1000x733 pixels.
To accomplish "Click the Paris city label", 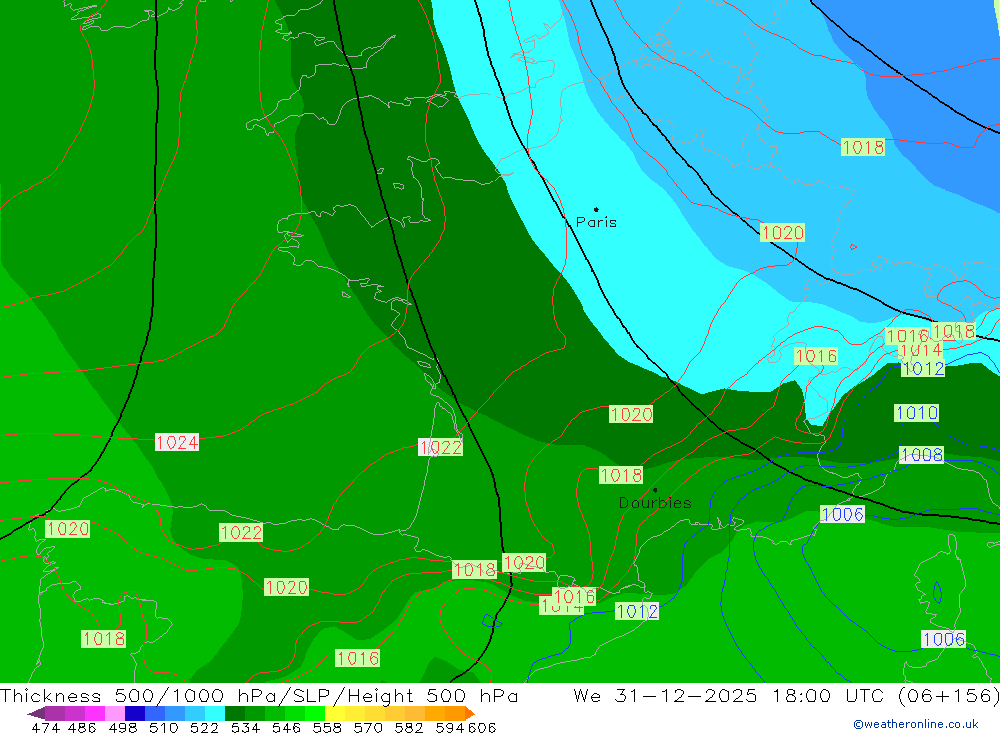I will click(x=596, y=222).
